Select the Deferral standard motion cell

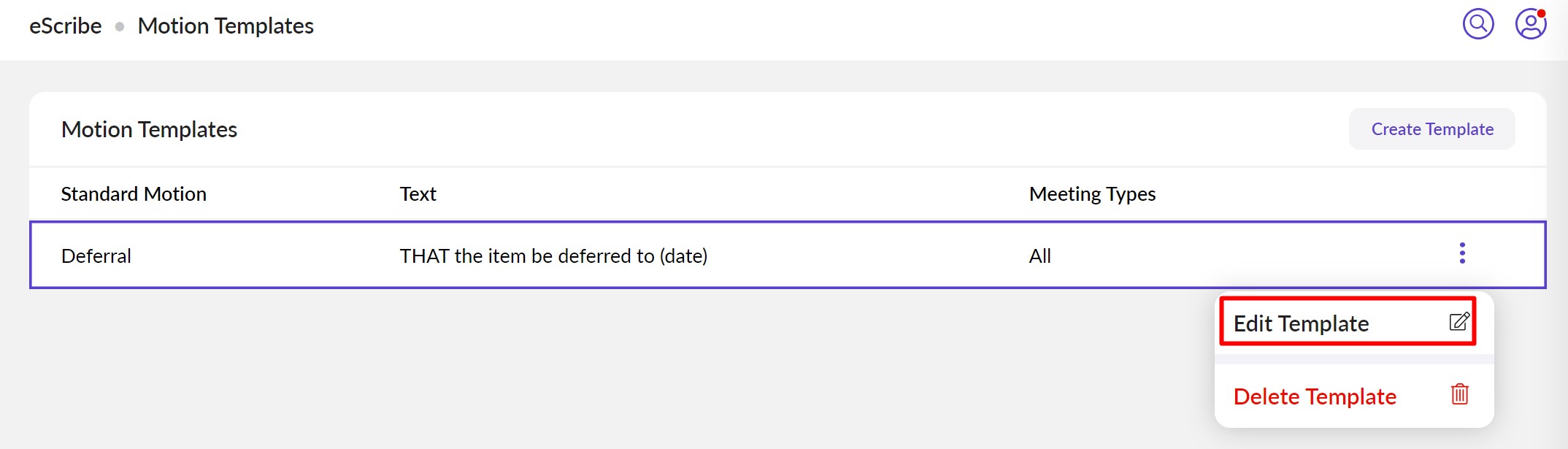click(96, 256)
